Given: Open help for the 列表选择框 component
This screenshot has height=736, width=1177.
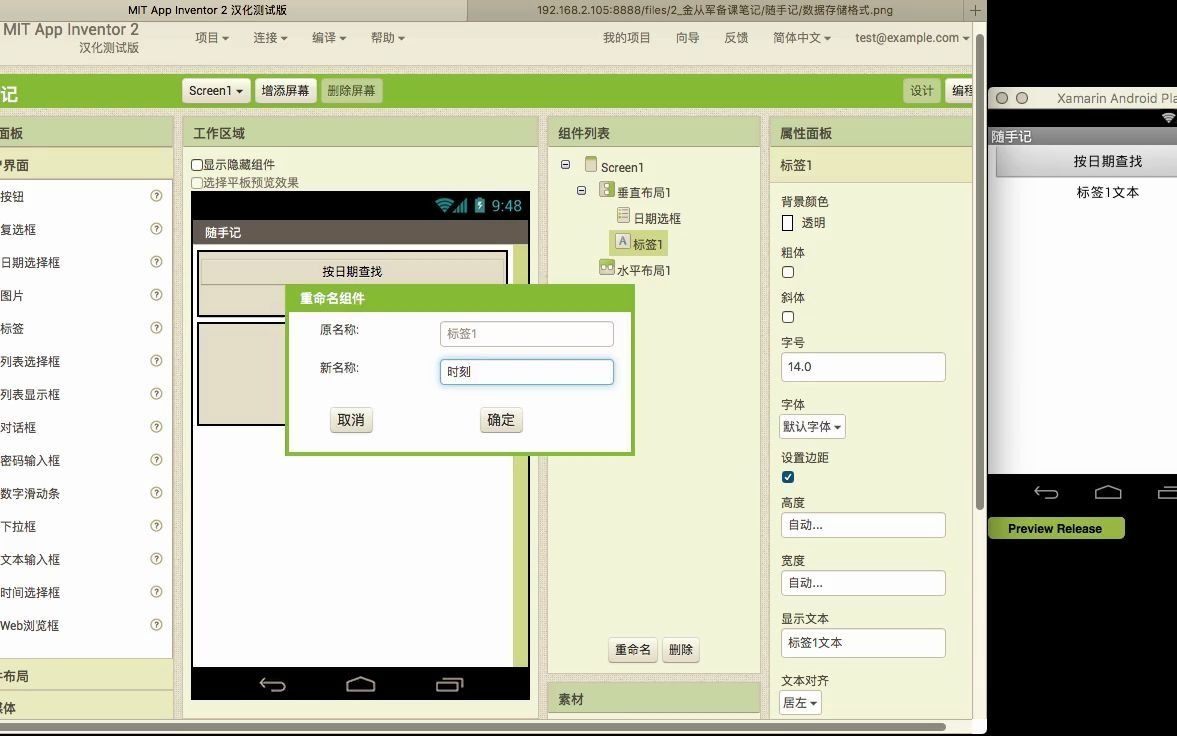Looking at the screenshot, I should click(x=156, y=362).
